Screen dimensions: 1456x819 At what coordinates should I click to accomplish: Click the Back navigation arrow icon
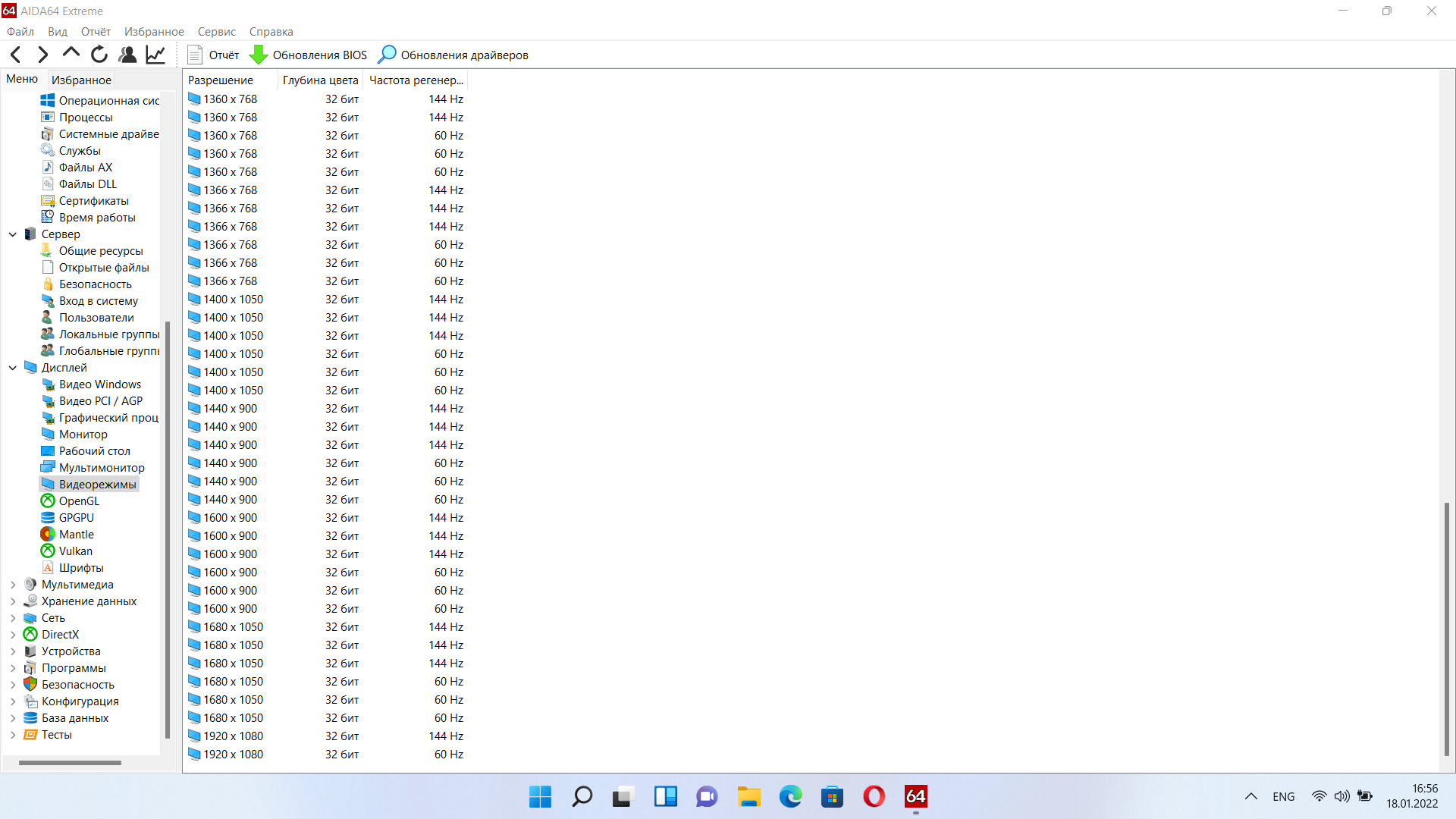(x=16, y=55)
